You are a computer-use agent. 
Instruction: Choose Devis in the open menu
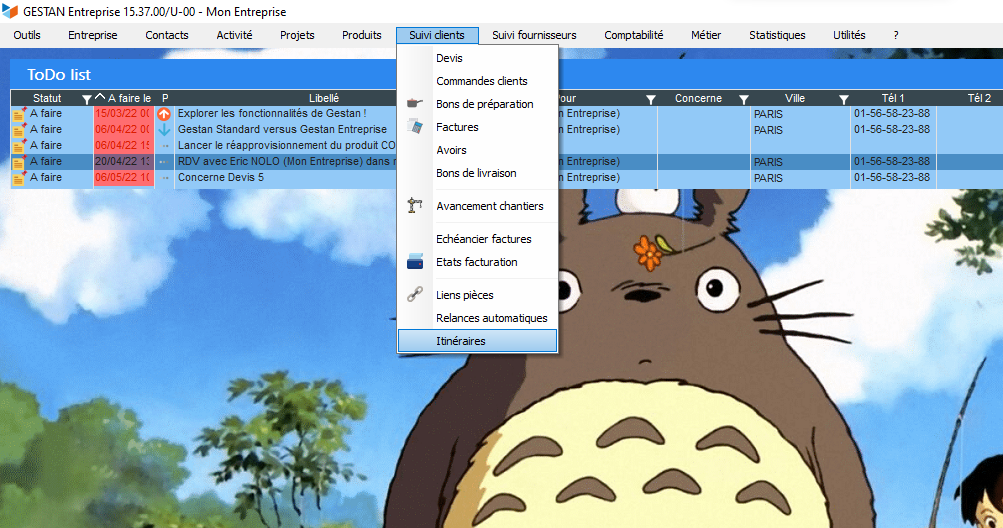point(449,58)
